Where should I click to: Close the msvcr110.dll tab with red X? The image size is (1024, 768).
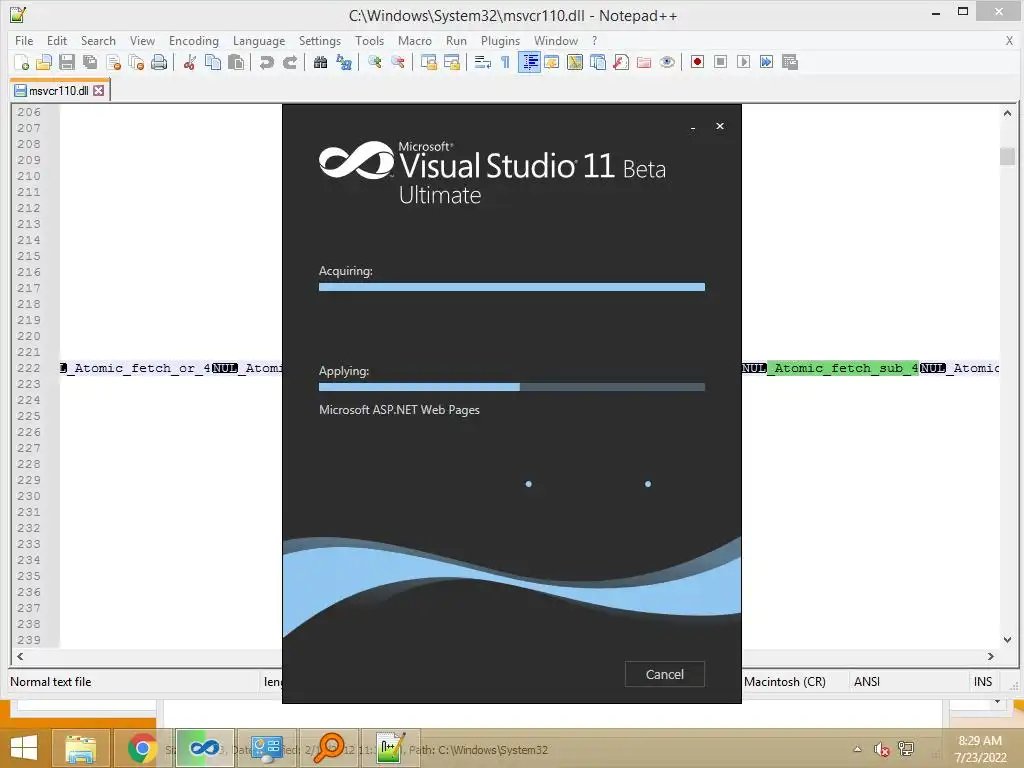[x=99, y=91]
